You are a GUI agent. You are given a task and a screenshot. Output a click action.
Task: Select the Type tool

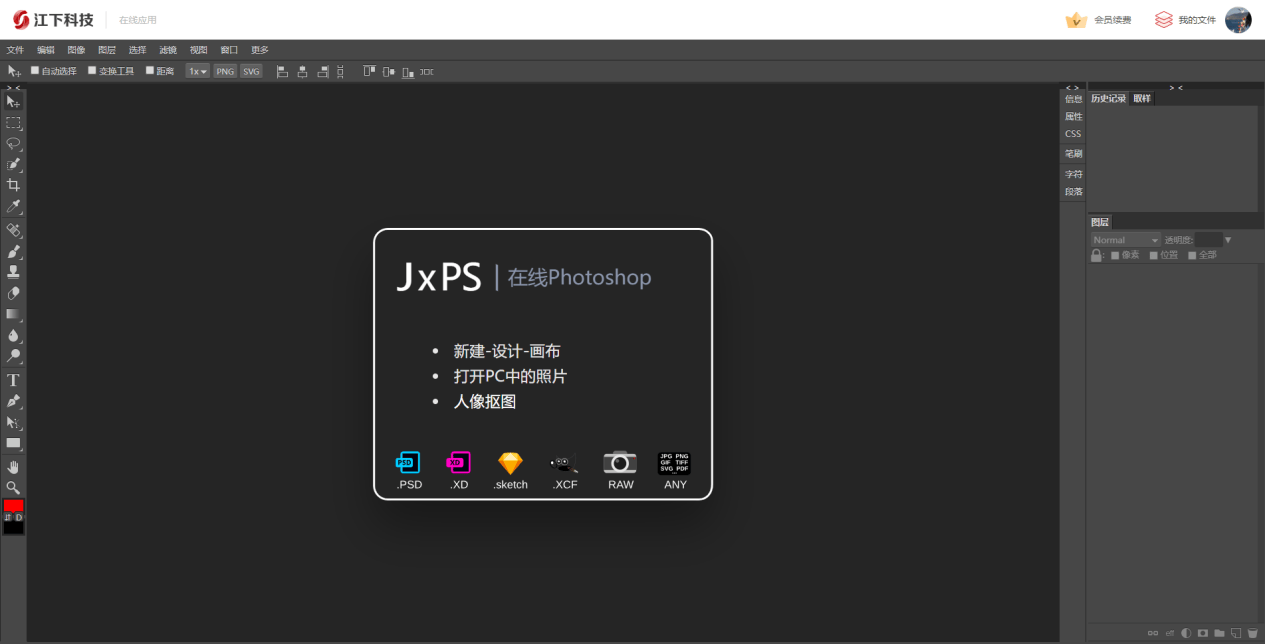click(13, 380)
